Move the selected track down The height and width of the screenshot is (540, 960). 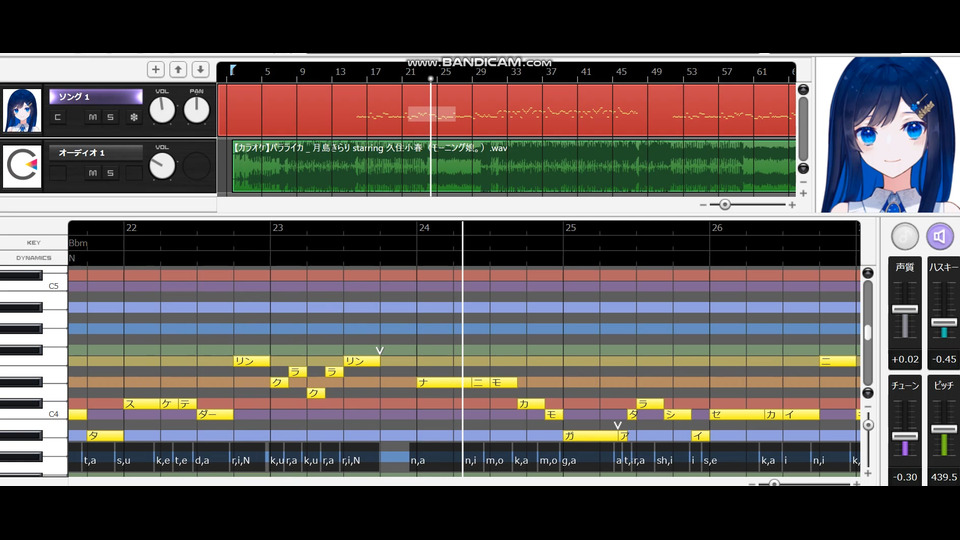pos(201,70)
